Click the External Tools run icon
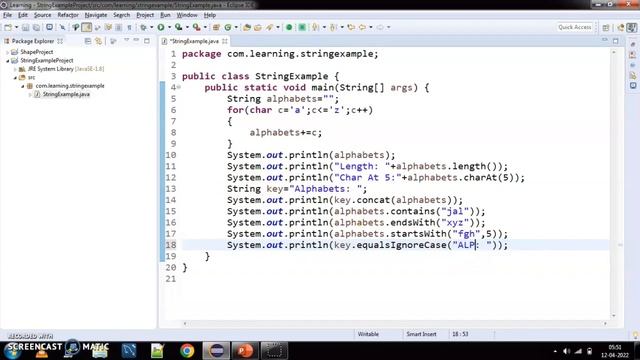The height and width of the screenshot is (360, 640). click(196, 27)
